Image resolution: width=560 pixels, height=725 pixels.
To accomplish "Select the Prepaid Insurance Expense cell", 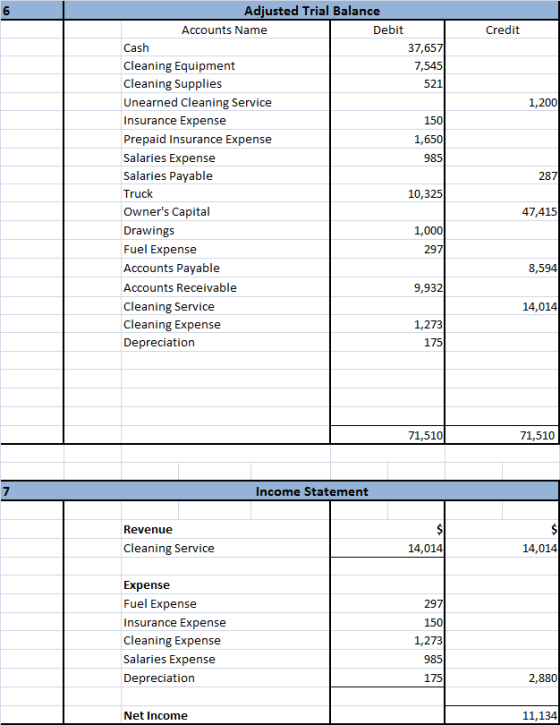I will [x=226, y=139].
